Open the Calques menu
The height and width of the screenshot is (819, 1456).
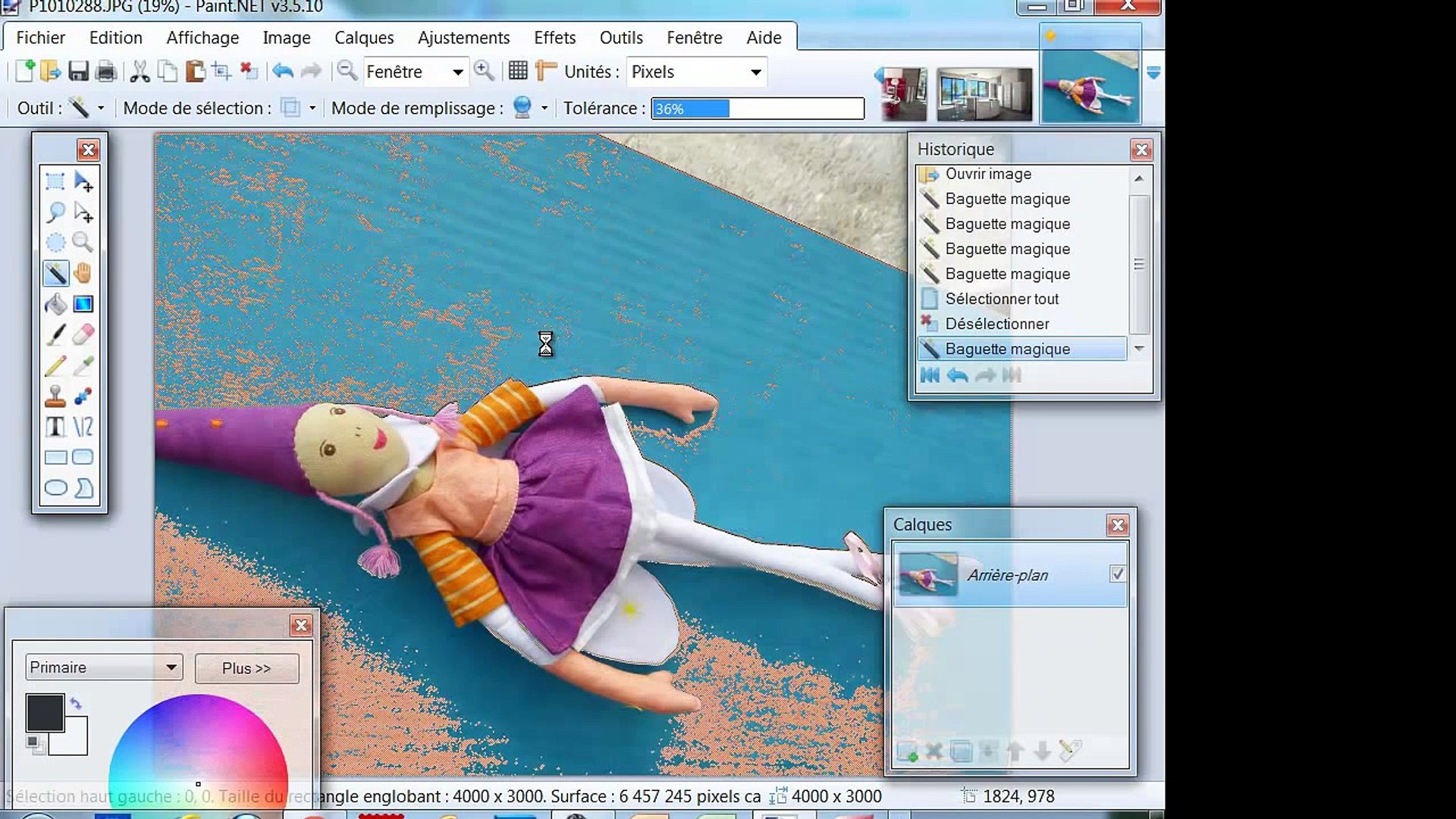[364, 38]
